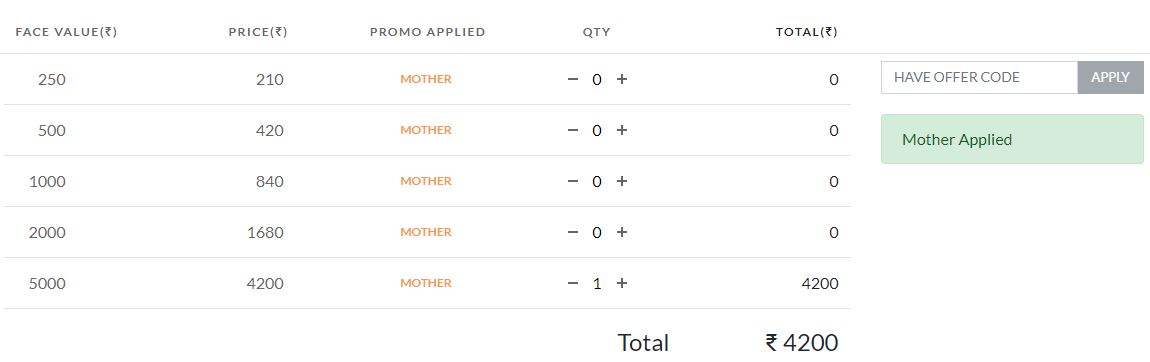
Task: Click plus icon in the 500 row
Action: (x=621, y=130)
